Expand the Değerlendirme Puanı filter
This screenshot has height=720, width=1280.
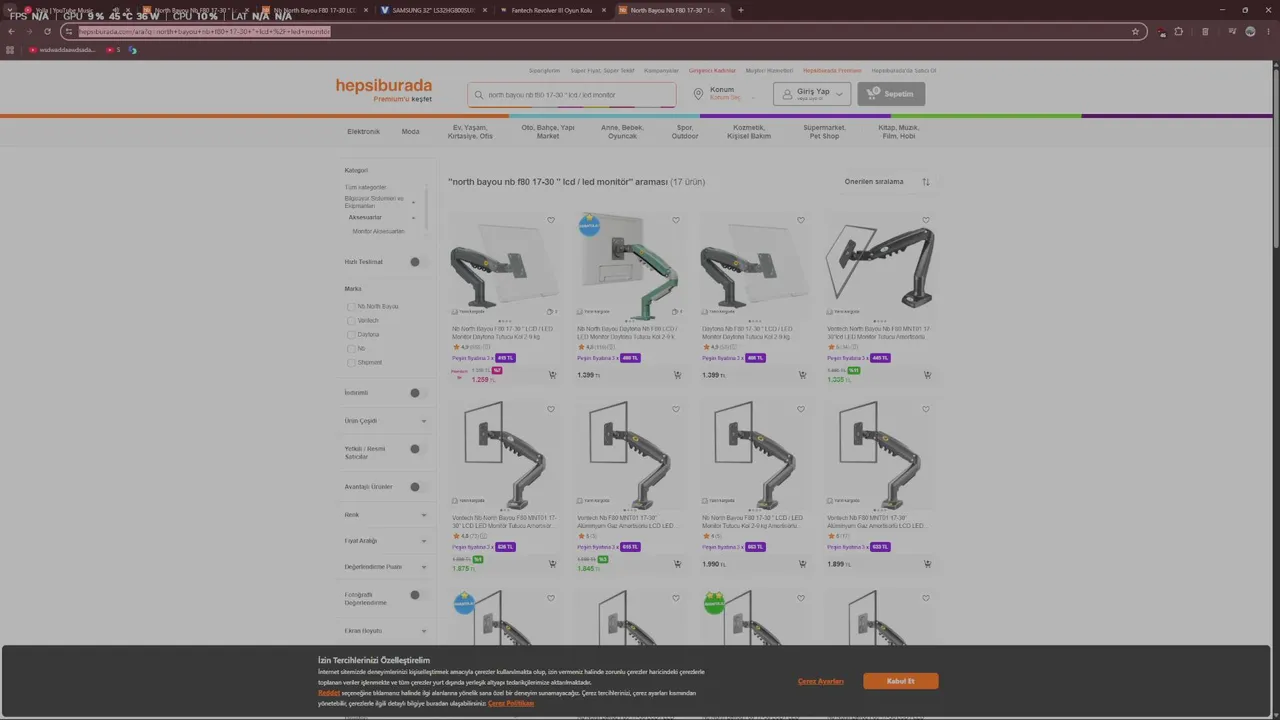pyautogui.click(x=423, y=567)
